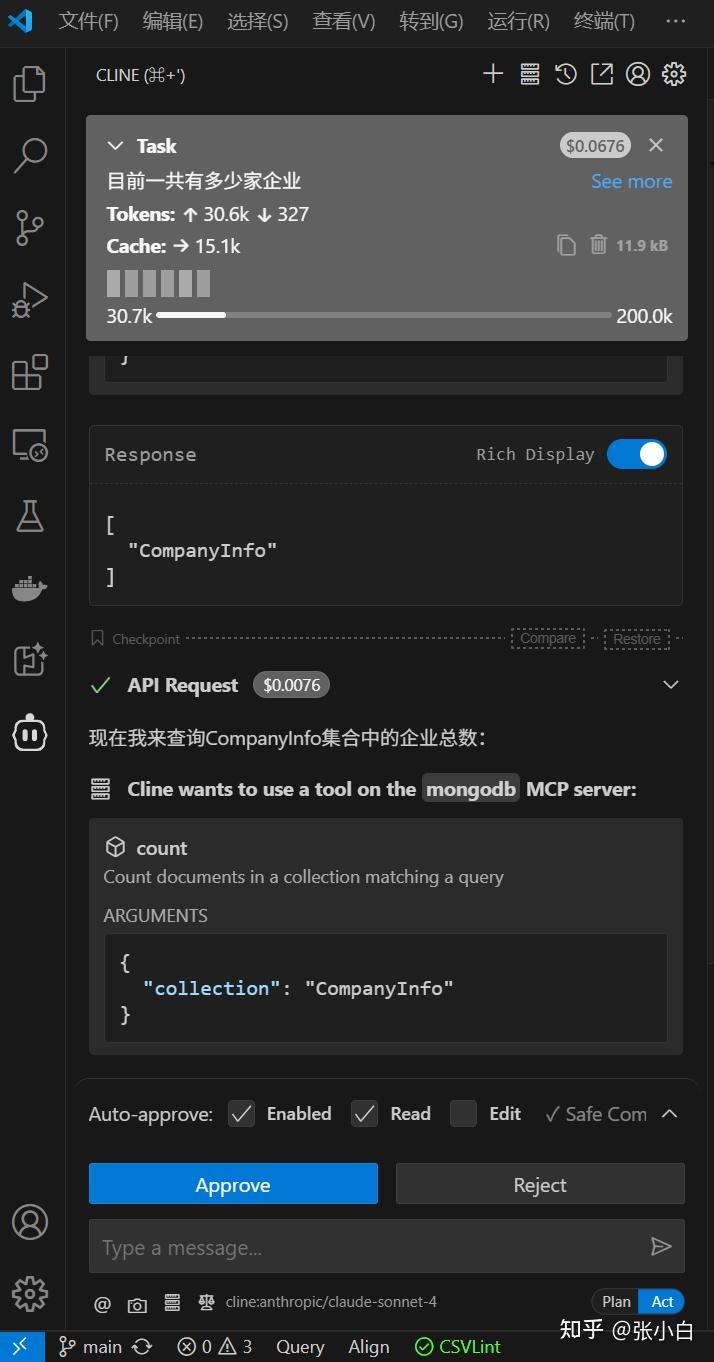
Task: Approve the mongodb count tool request
Action: click(x=233, y=1184)
